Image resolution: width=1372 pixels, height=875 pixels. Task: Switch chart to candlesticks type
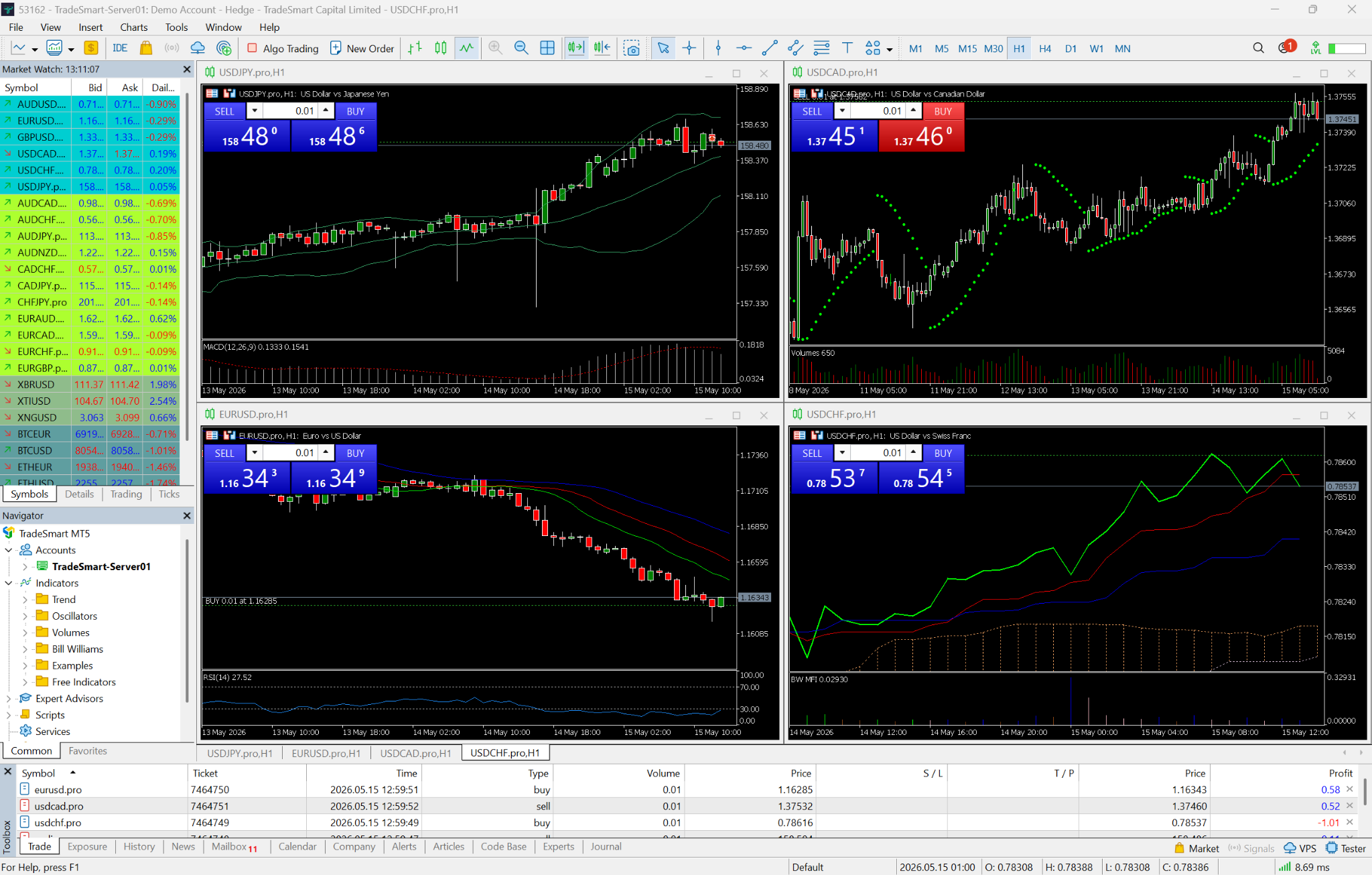coord(441,48)
